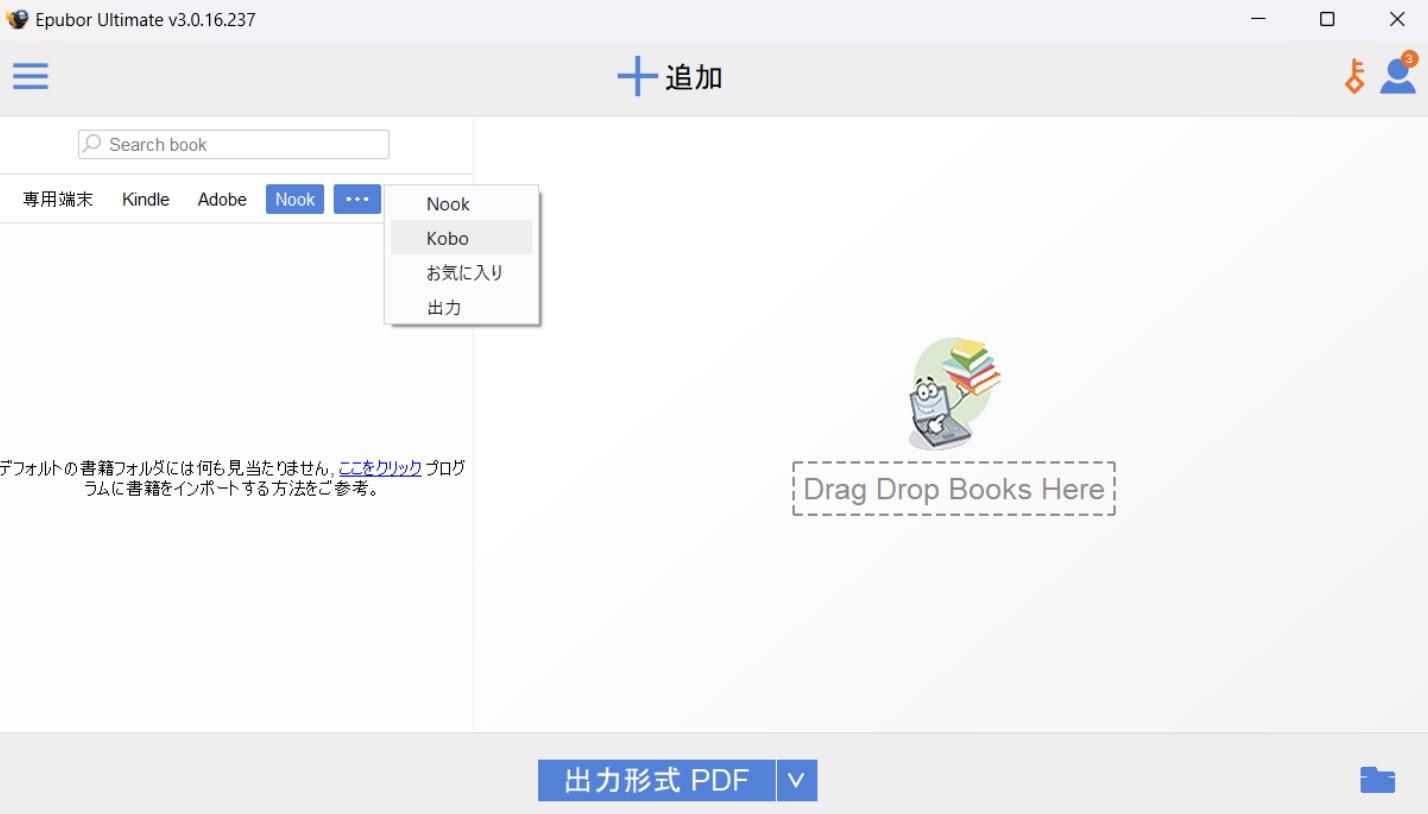The width and height of the screenshot is (1428, 814).
Task: Open the hamburger menu
Action: tap(30, 76)
